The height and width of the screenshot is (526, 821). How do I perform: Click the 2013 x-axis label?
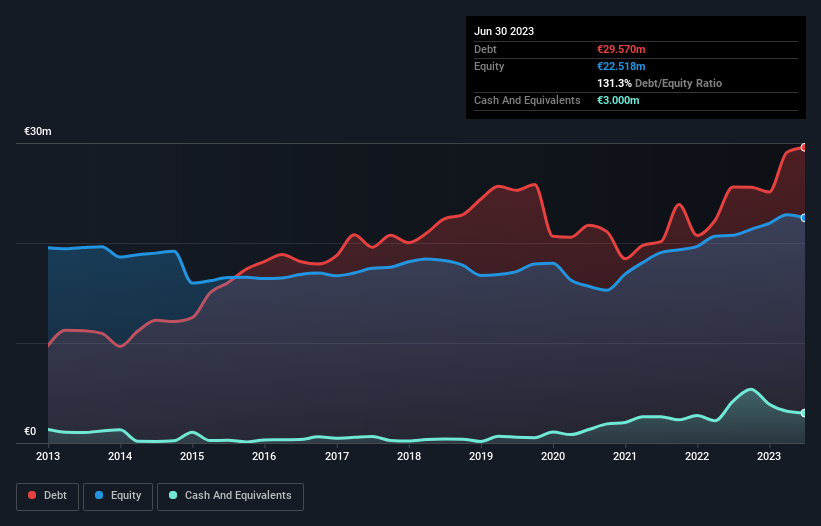pos(48,456)
